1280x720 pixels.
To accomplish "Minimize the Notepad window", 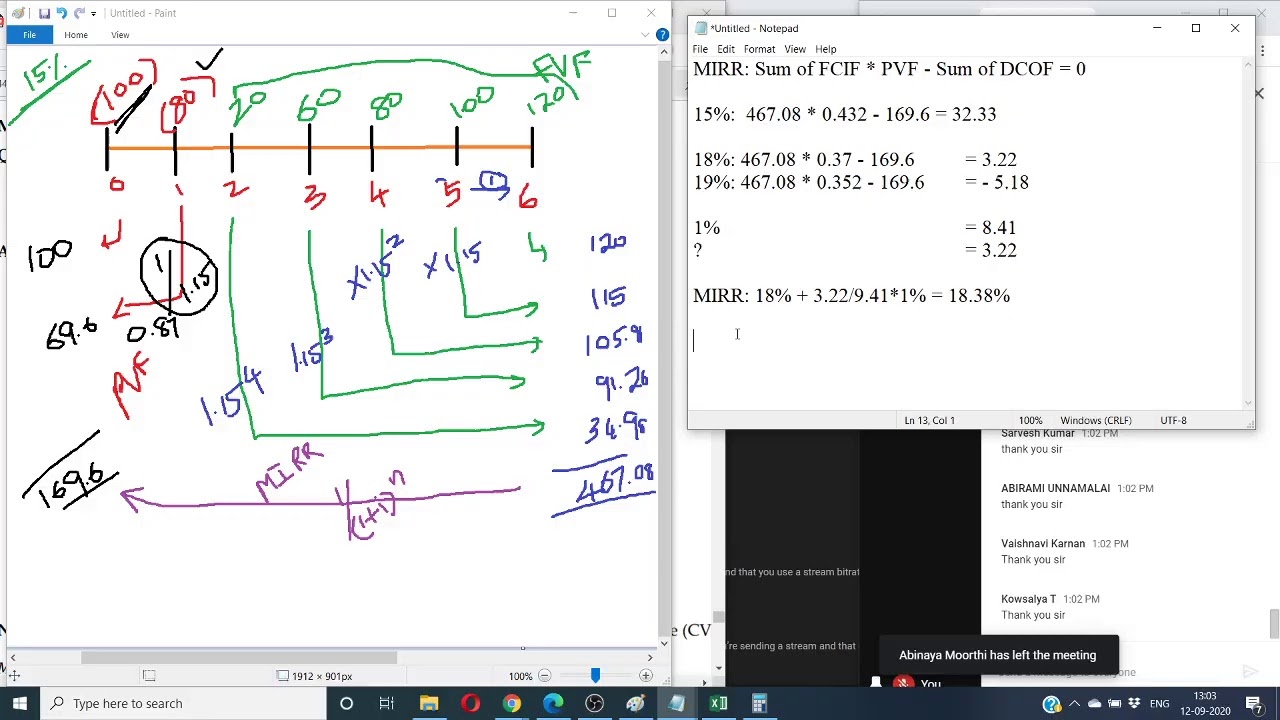I will 1157,28.
